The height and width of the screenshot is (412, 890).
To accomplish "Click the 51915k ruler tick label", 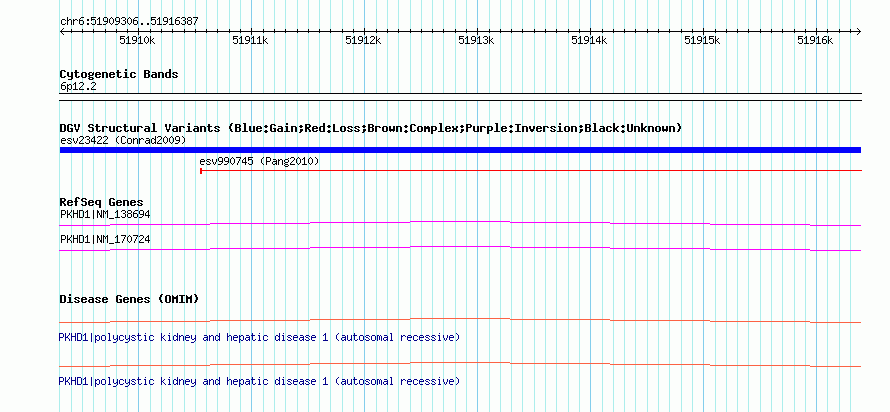I will [702, 40].
